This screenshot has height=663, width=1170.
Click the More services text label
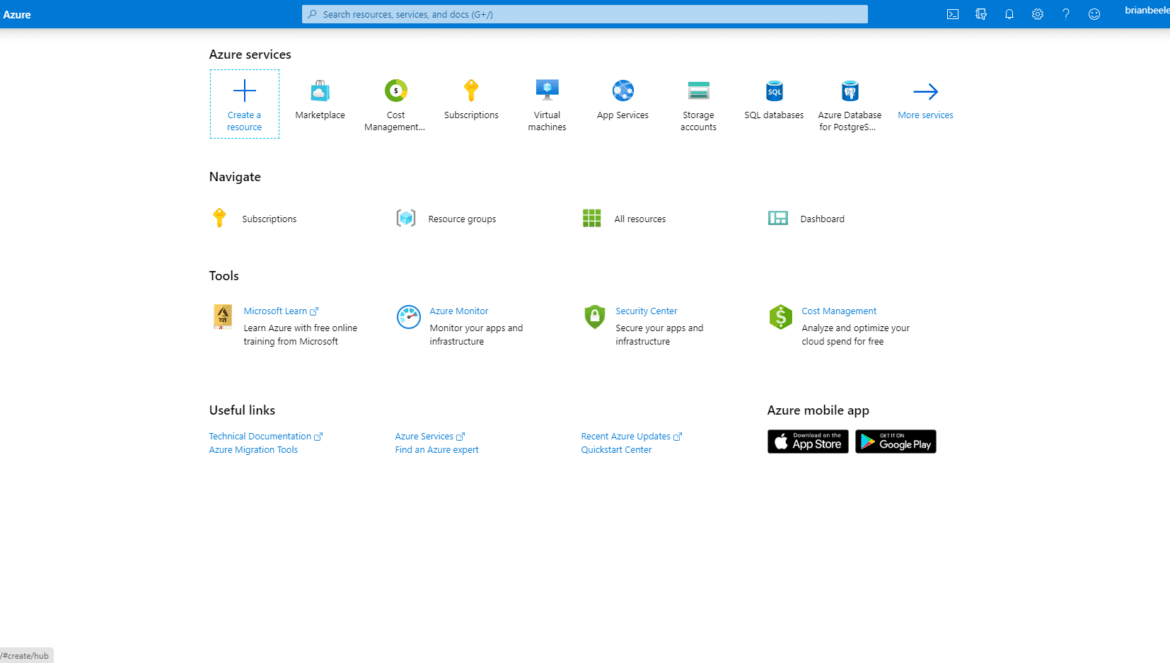925,115
